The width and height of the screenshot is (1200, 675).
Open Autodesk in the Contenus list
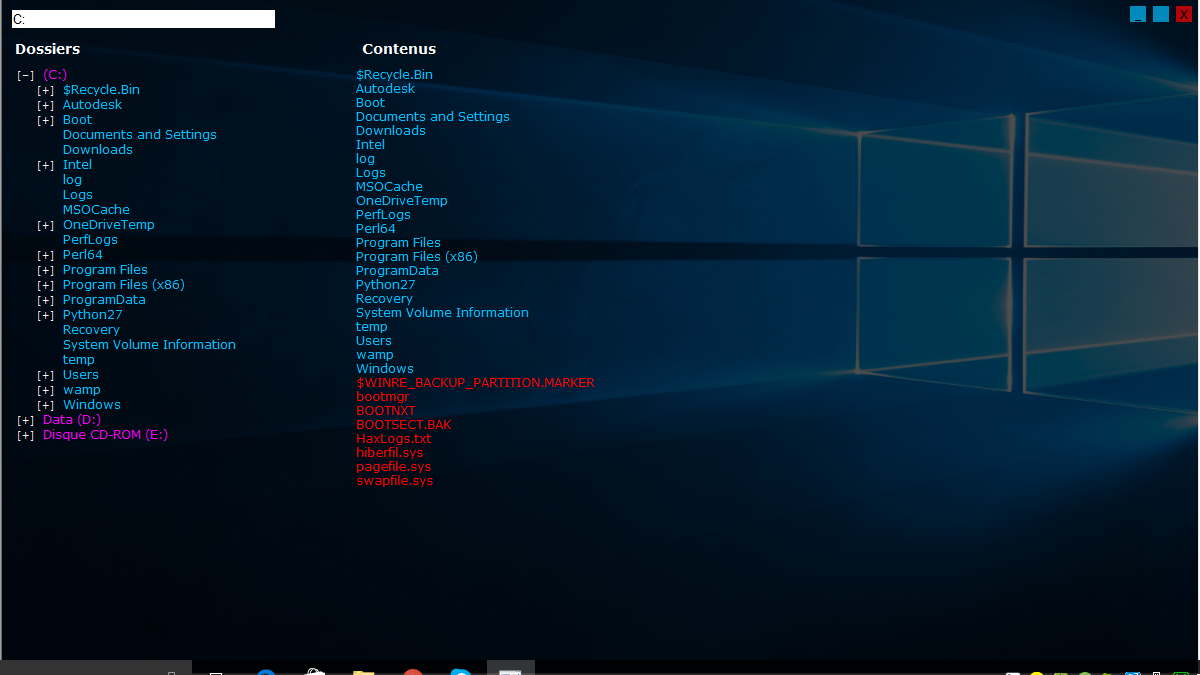385,89
